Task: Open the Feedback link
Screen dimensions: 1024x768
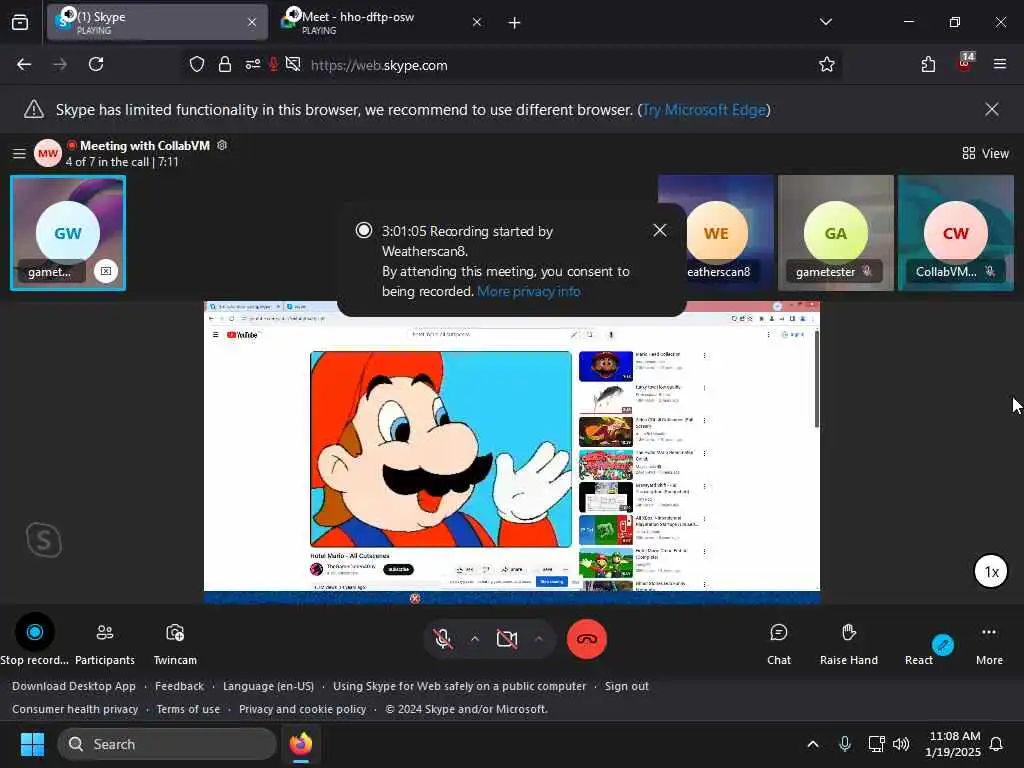Action: tap(179, 686)
